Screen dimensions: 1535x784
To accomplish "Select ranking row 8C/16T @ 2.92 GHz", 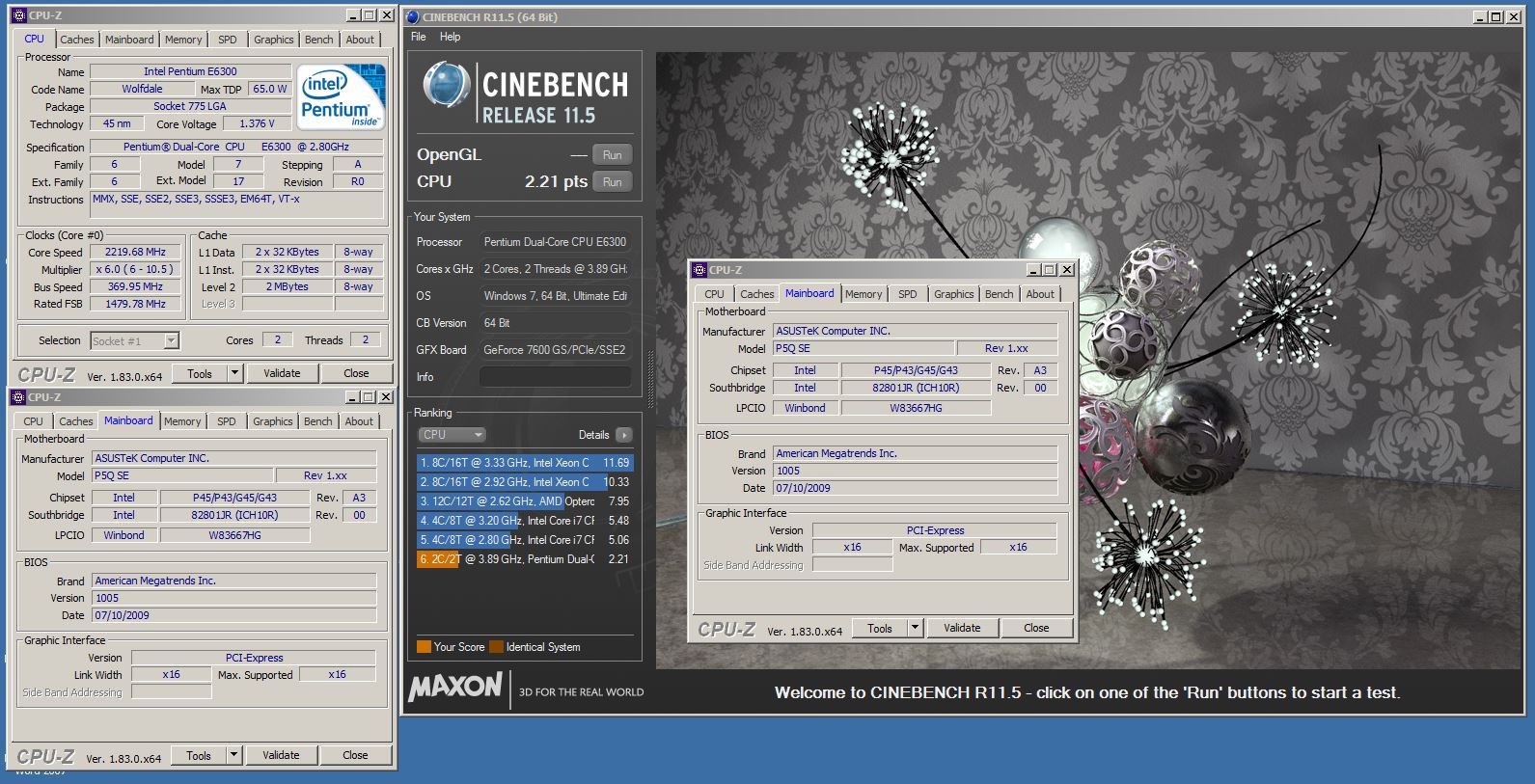I will pyautogui.click(x=524, y=482).
